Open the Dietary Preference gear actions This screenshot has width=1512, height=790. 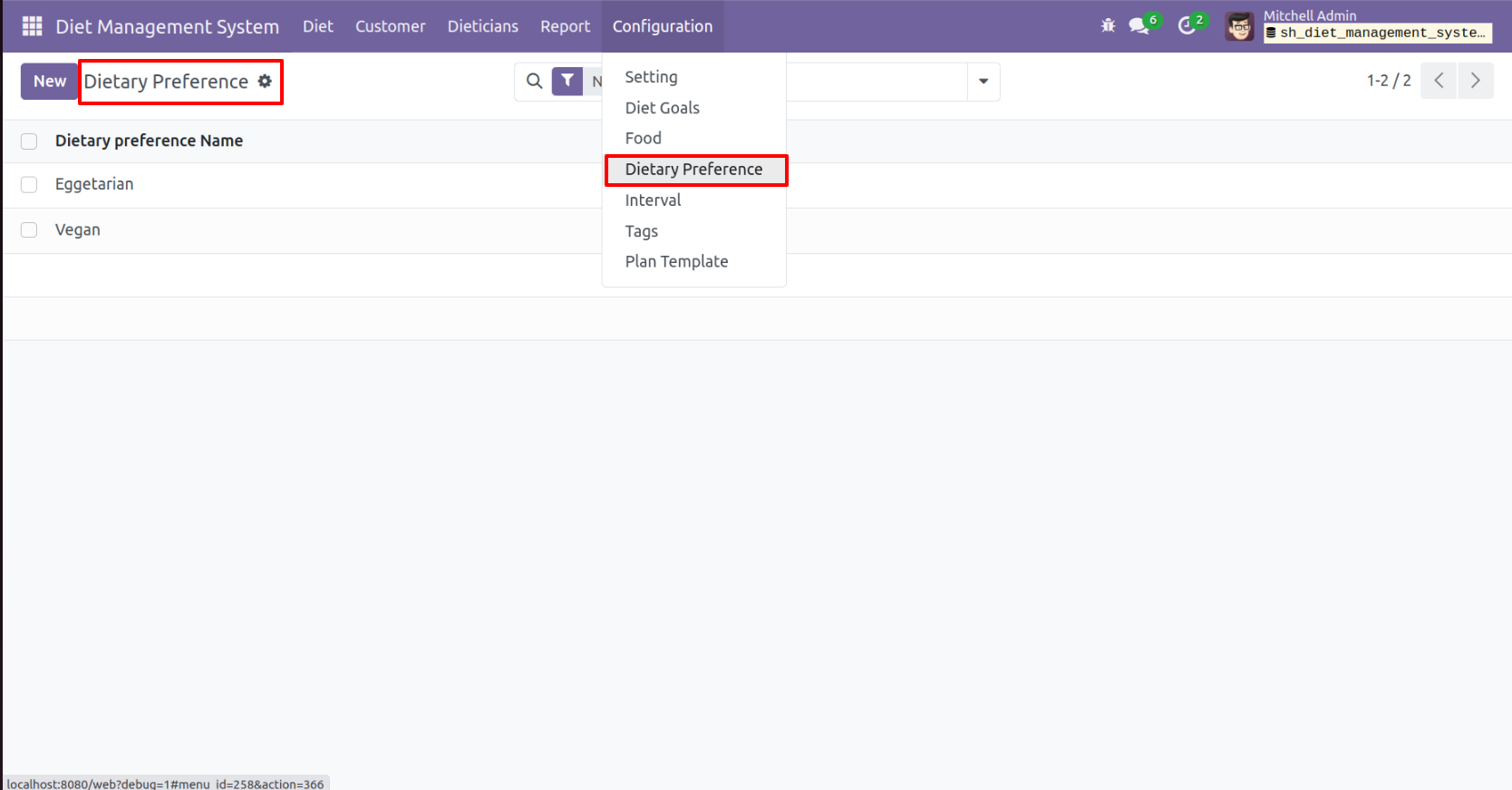pyautogui.click(x=265, y=81)
